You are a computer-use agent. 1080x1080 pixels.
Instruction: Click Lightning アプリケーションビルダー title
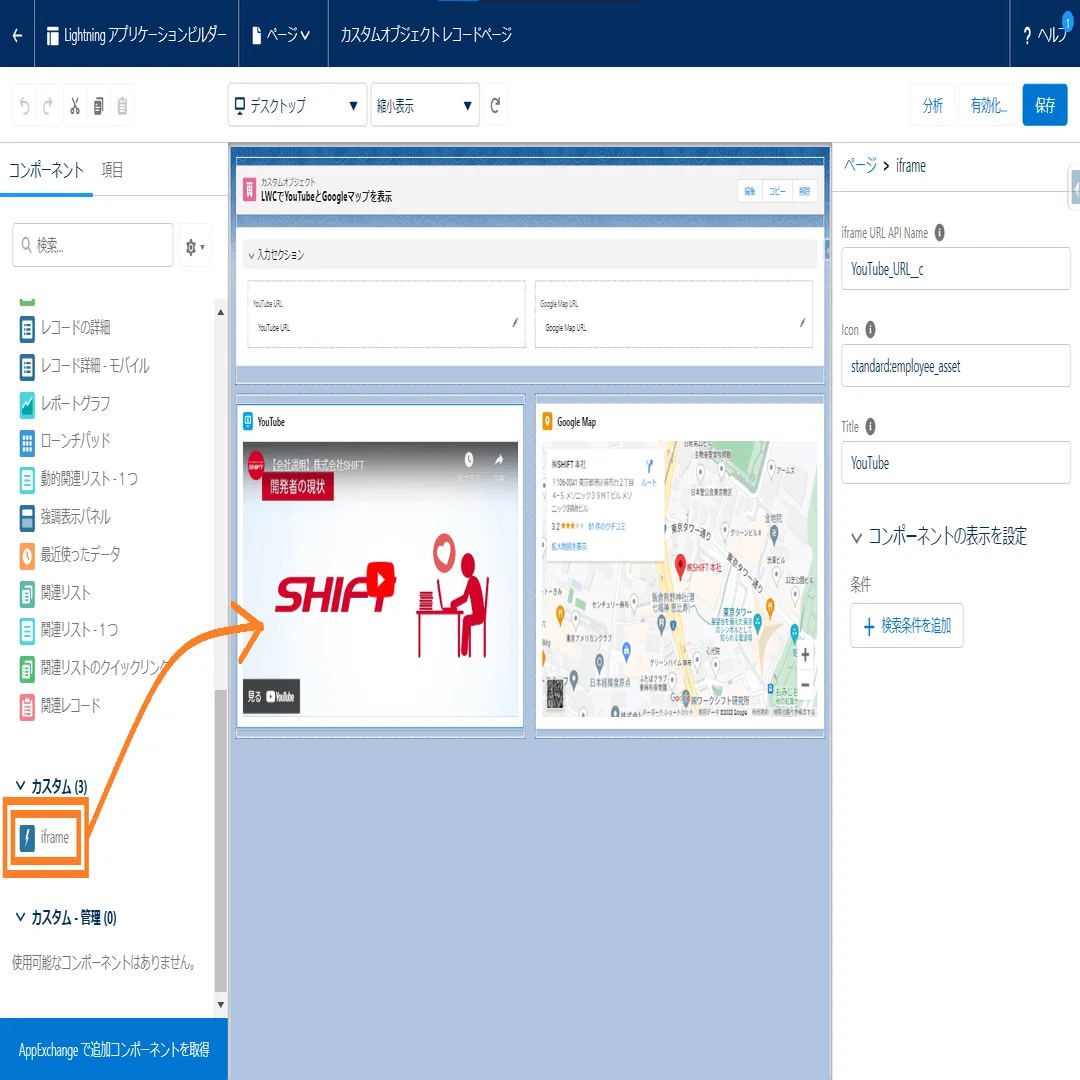[x=136, y=34]
